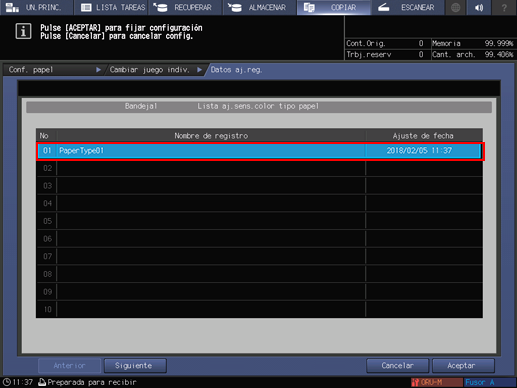Click the No column header
This screenshot has width=517, height=388.
[44, 136]
